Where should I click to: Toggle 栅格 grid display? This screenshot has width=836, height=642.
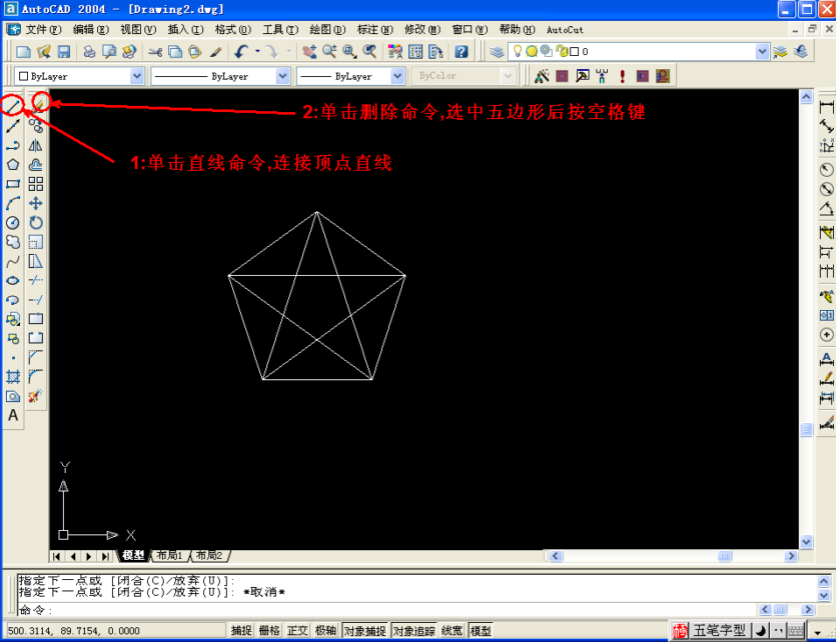pos(271,630)
